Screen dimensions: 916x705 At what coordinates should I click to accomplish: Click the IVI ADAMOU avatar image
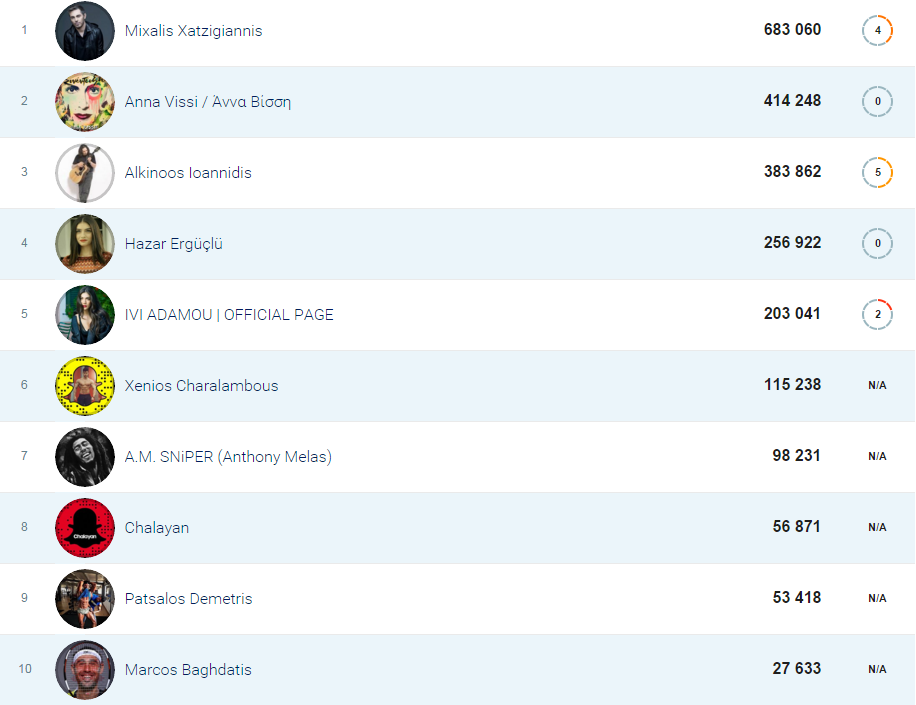coord(85,315)
